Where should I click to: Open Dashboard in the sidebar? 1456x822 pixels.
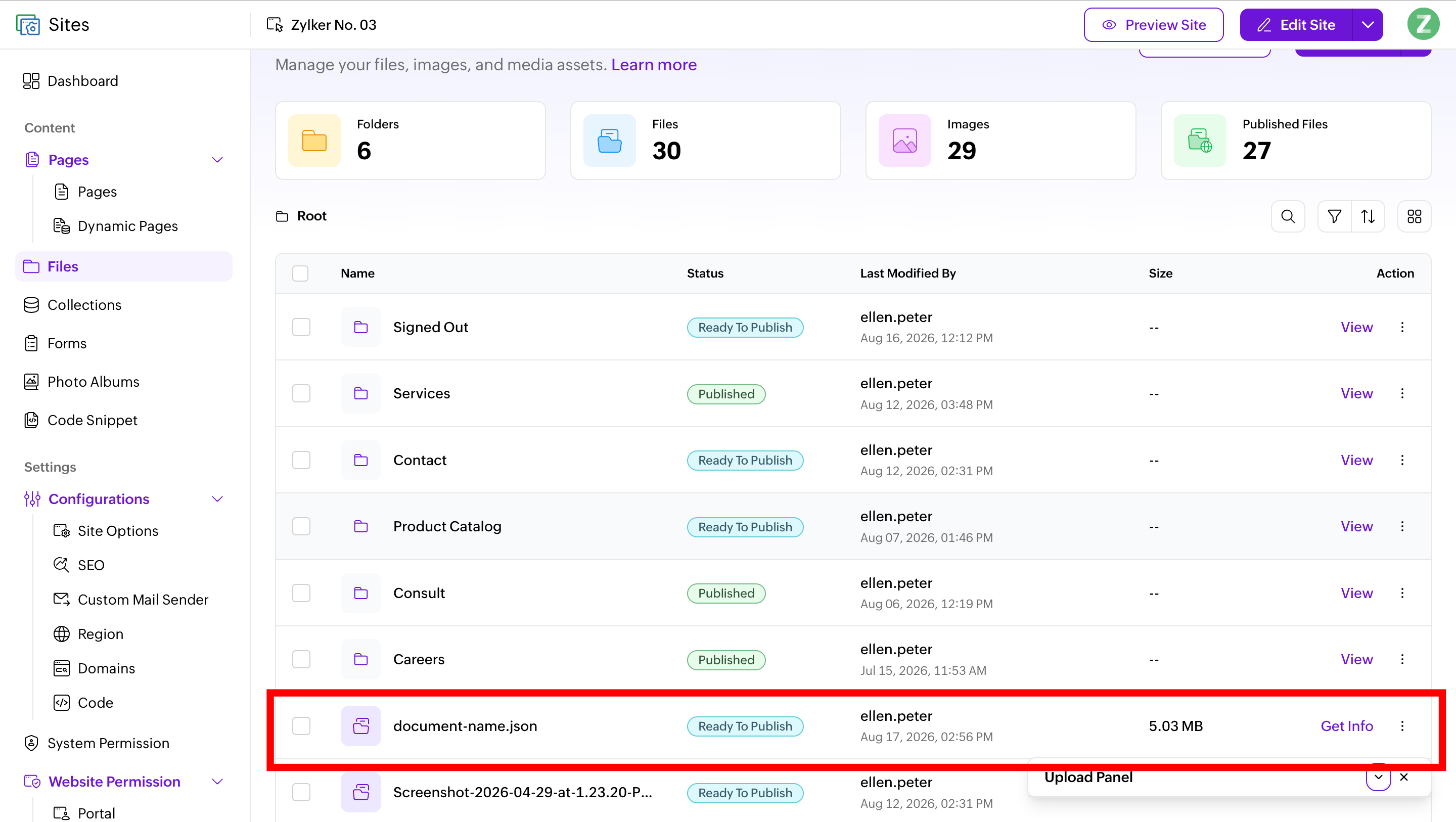(71, 81)
